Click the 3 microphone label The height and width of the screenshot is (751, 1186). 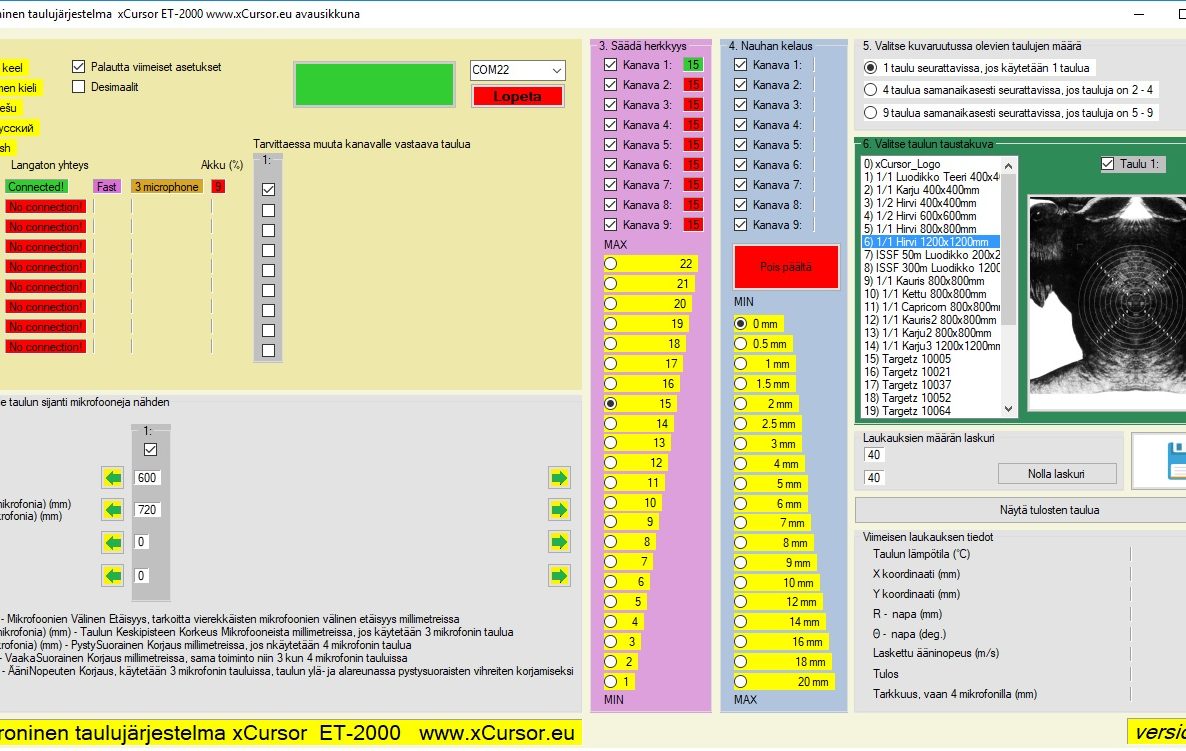pos(166,187)
